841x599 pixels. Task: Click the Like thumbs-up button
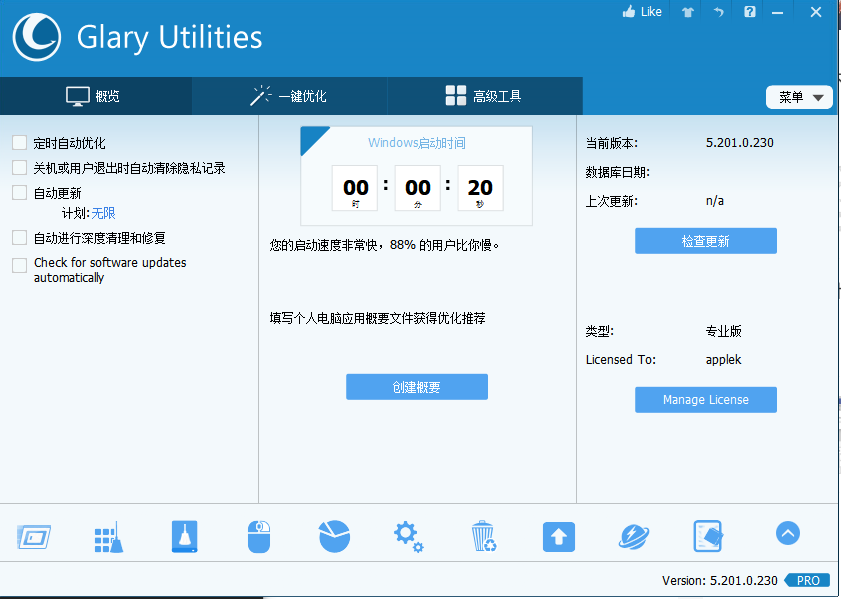click(x=642, y=11)
